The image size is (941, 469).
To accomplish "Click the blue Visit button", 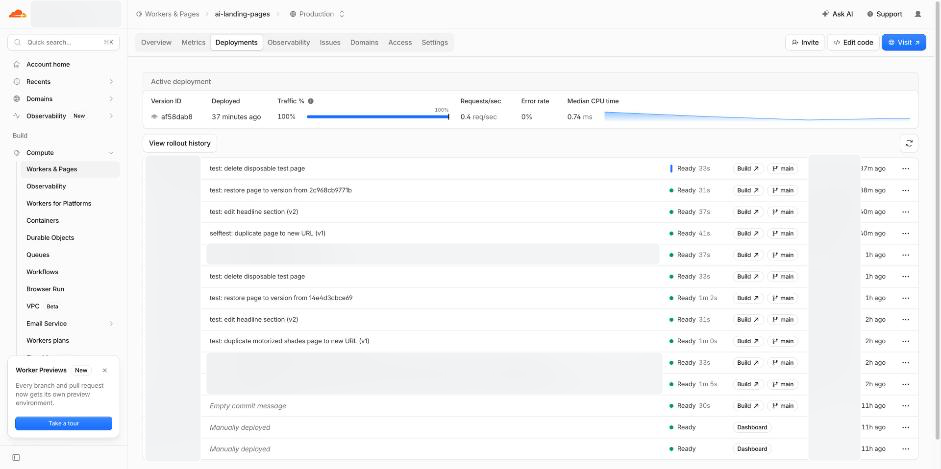I will click(x=903, y=43).
